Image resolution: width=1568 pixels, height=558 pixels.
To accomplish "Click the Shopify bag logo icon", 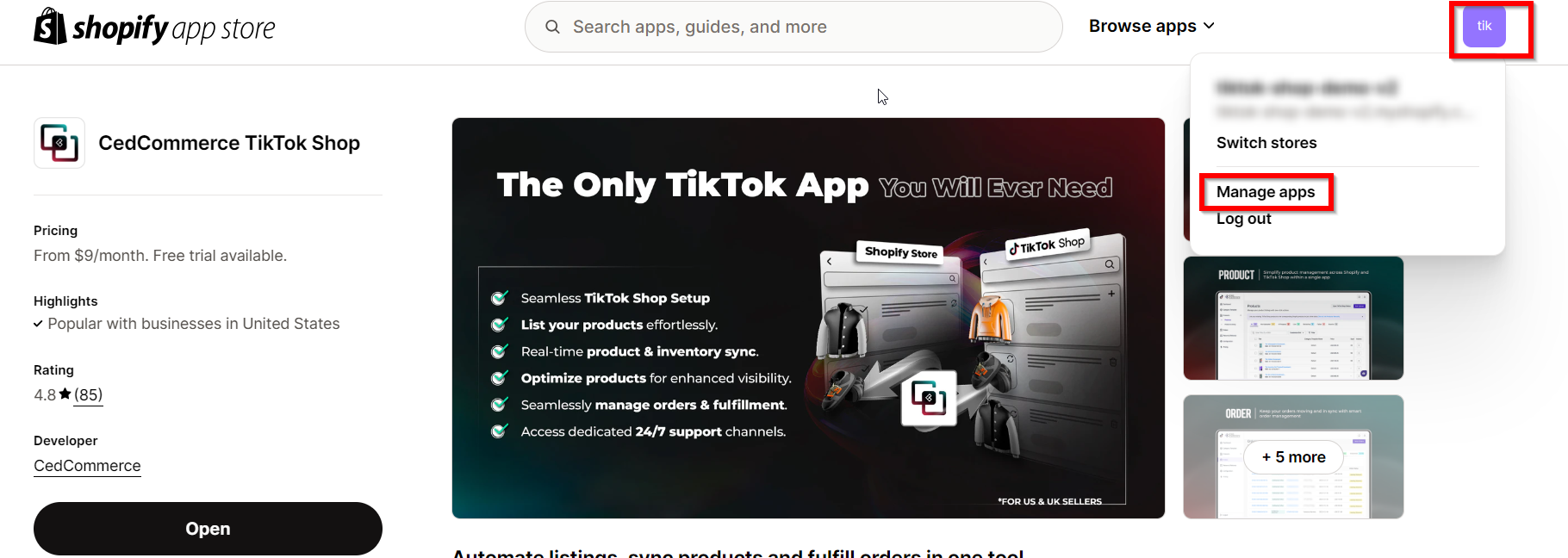I will tap(50, 27).
